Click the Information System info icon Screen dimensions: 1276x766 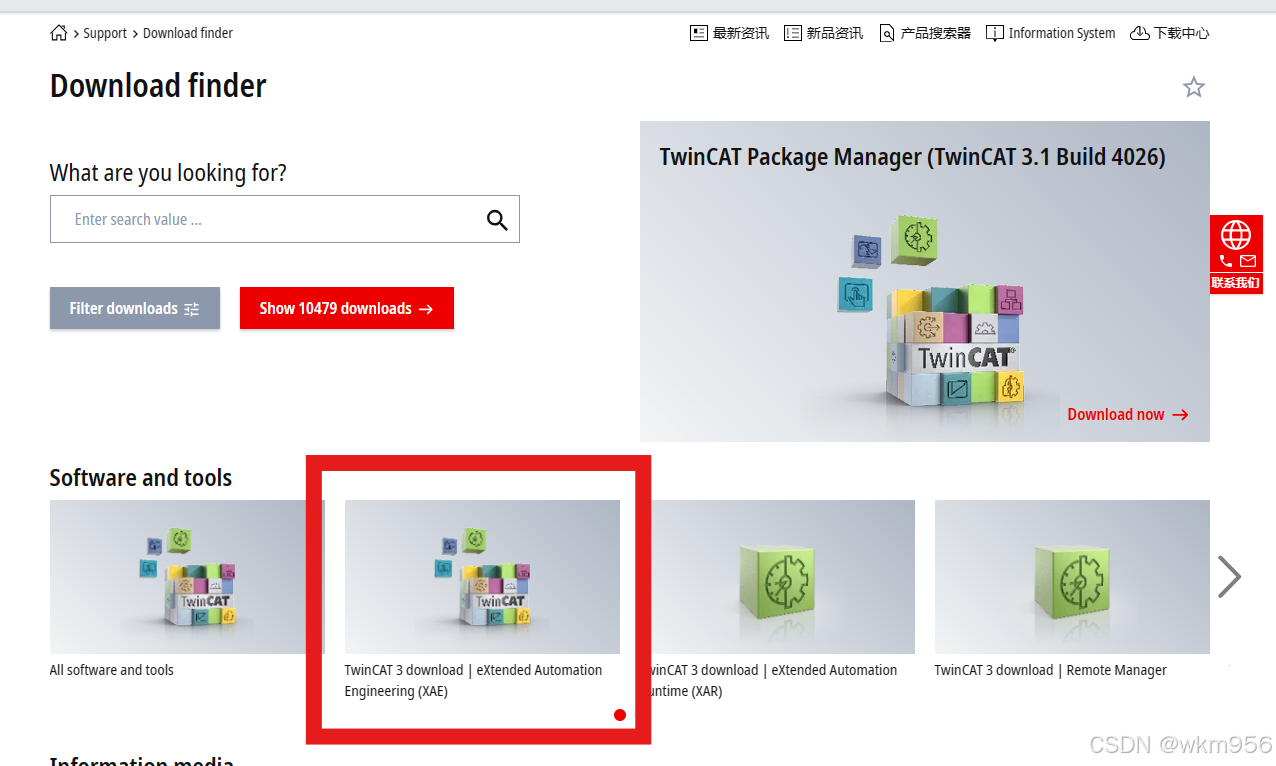pos(994,33)
